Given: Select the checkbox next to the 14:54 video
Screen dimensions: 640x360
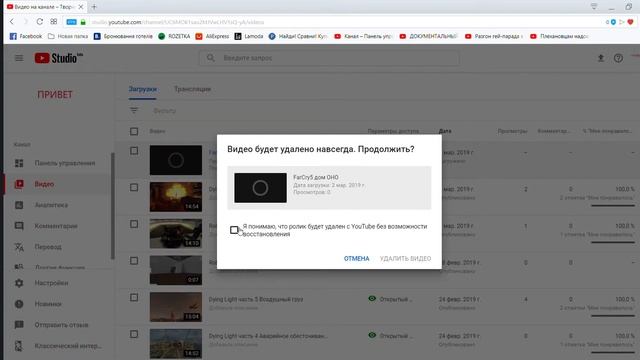Looking at the screenshot, I should (134, 188).
